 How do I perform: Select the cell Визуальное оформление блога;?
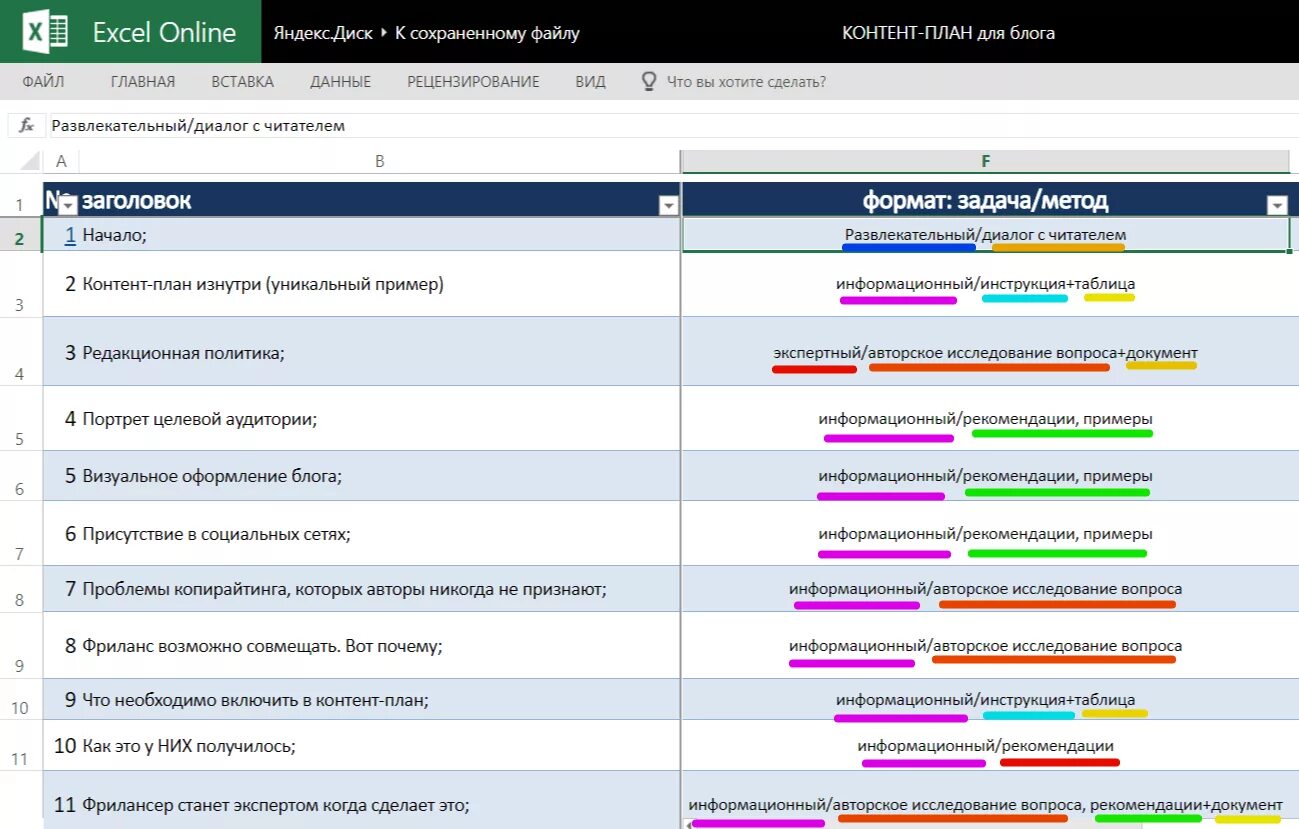pyautogui.click(x=379, y=476)
